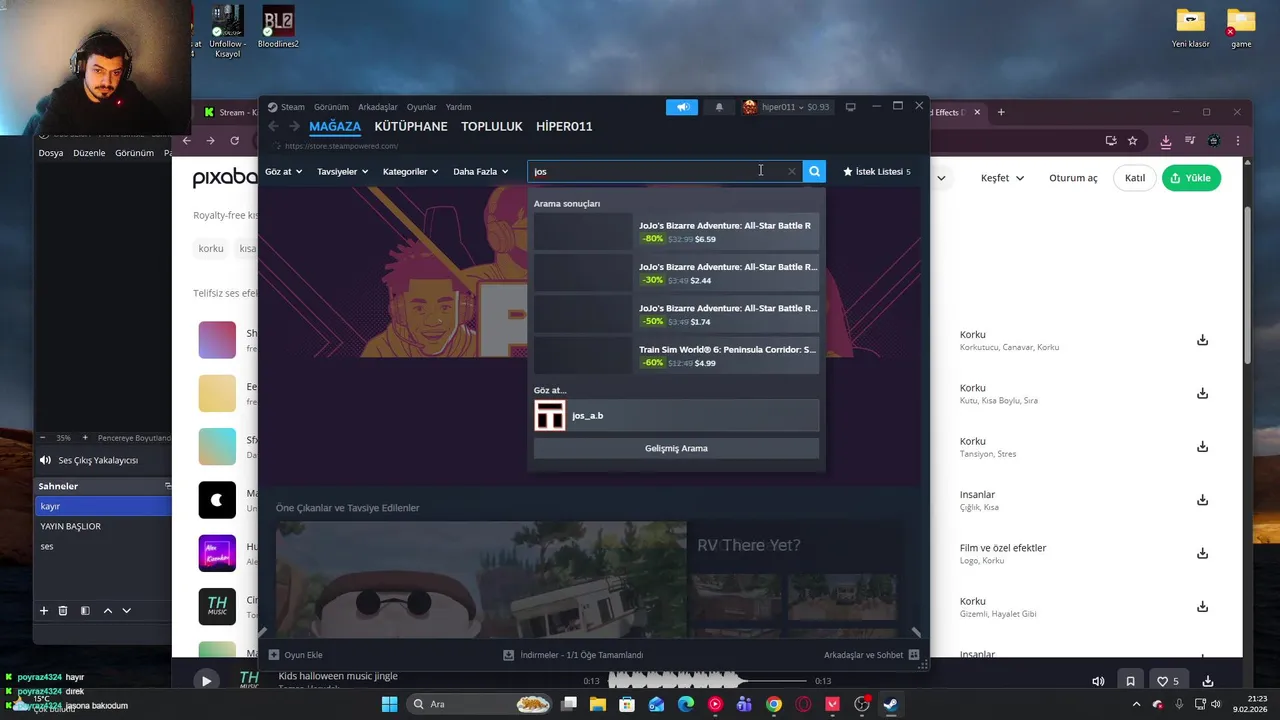The image size is (1280, 720).
Task: Select Train Sim World 6 search result
Action: tap(676, 356)
